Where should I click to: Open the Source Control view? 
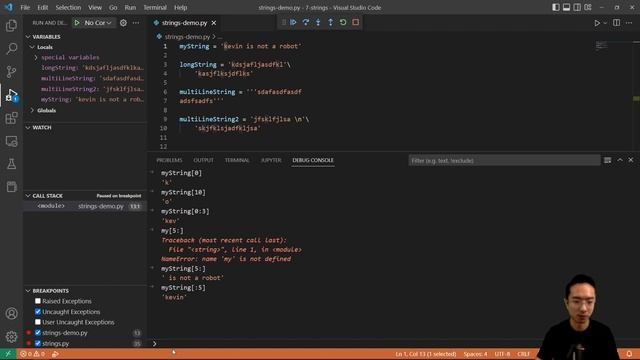pos(11,72)
